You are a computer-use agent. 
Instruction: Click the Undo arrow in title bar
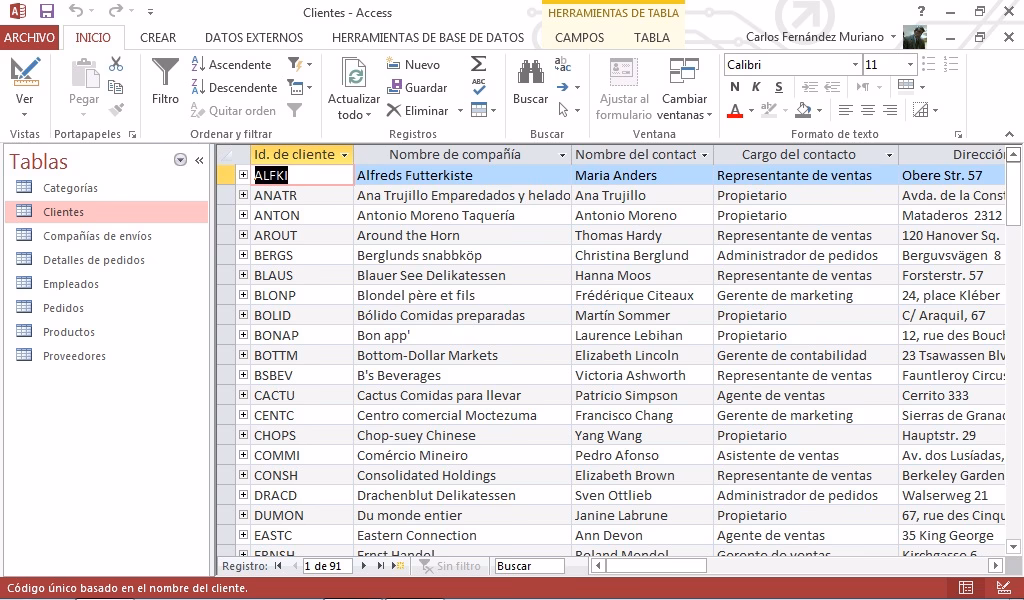pyautogui.click(x=76, y=11)
